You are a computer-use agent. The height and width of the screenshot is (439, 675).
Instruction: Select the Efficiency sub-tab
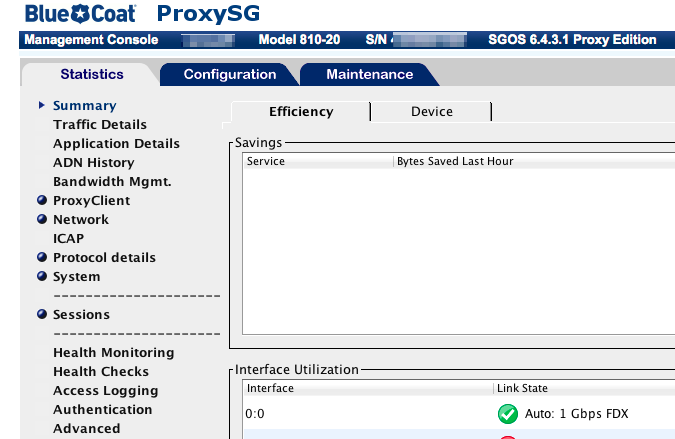[301, 111]
